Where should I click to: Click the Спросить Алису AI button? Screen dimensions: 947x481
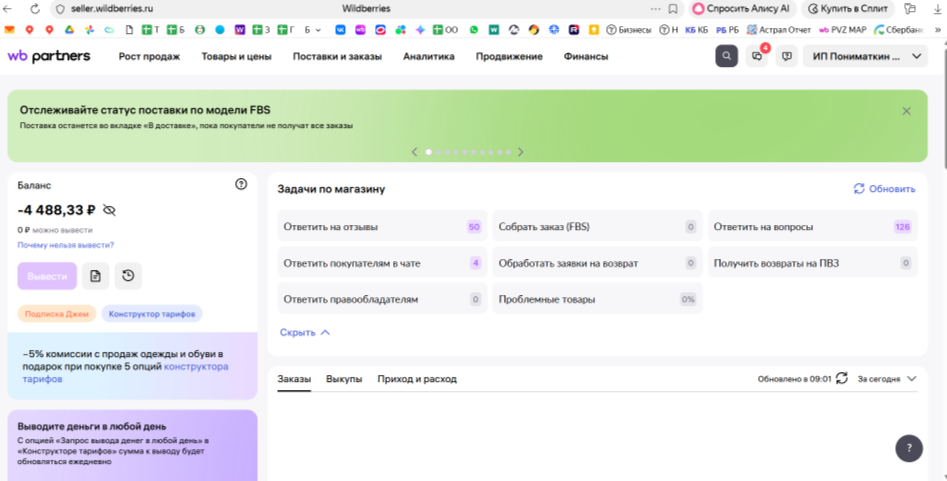(x=741, y=9)
